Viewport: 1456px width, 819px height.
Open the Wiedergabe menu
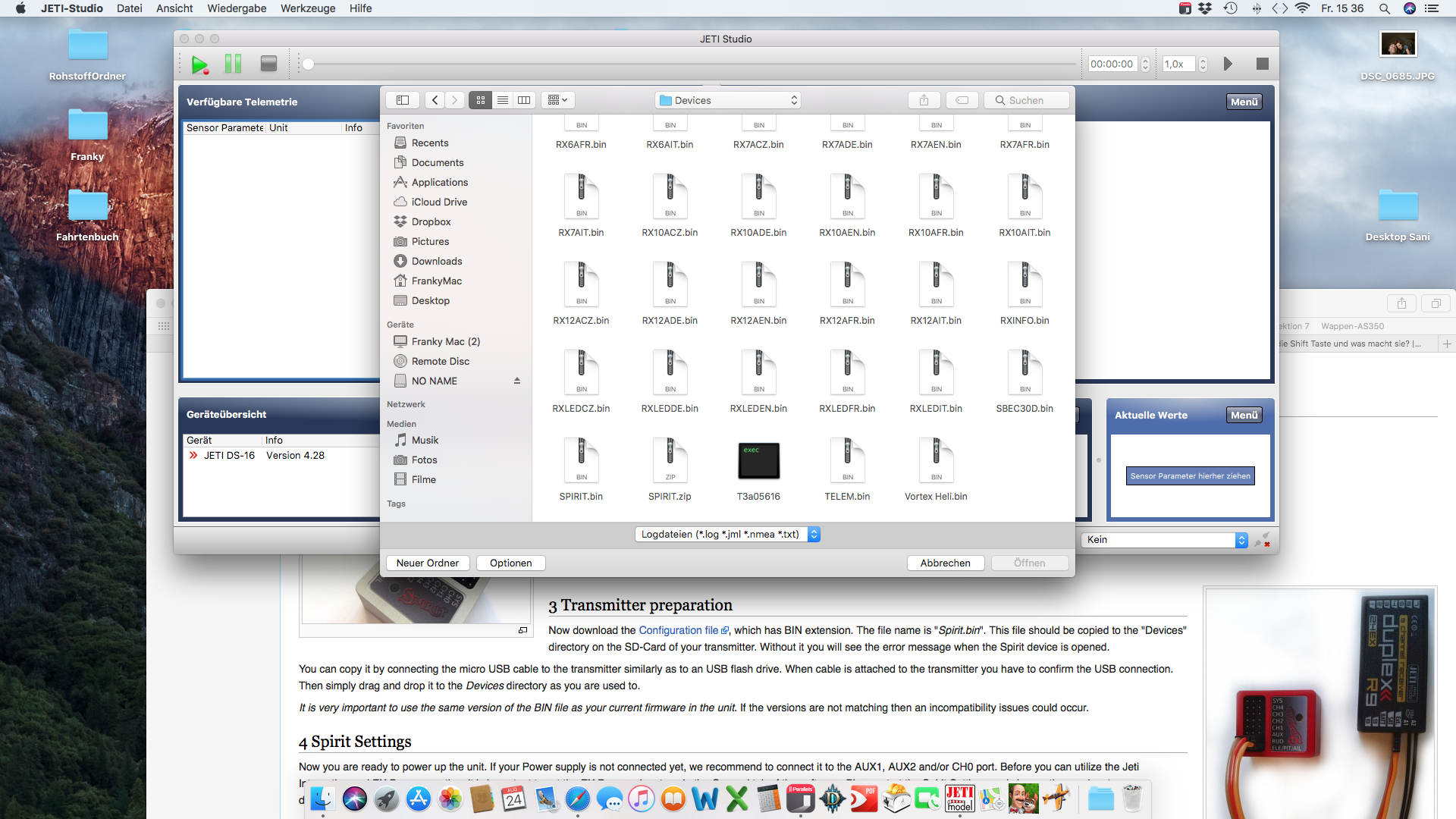coord(237,8)
